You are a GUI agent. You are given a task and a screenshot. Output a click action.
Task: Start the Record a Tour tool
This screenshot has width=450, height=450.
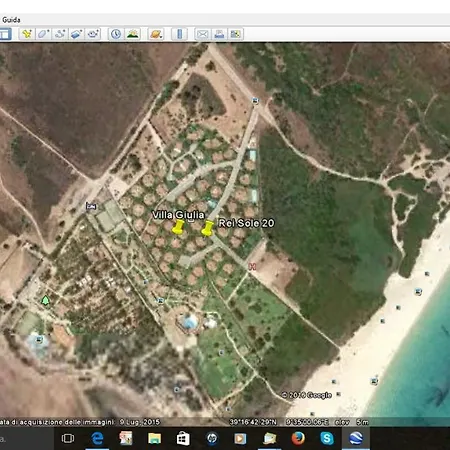(93, 34)
